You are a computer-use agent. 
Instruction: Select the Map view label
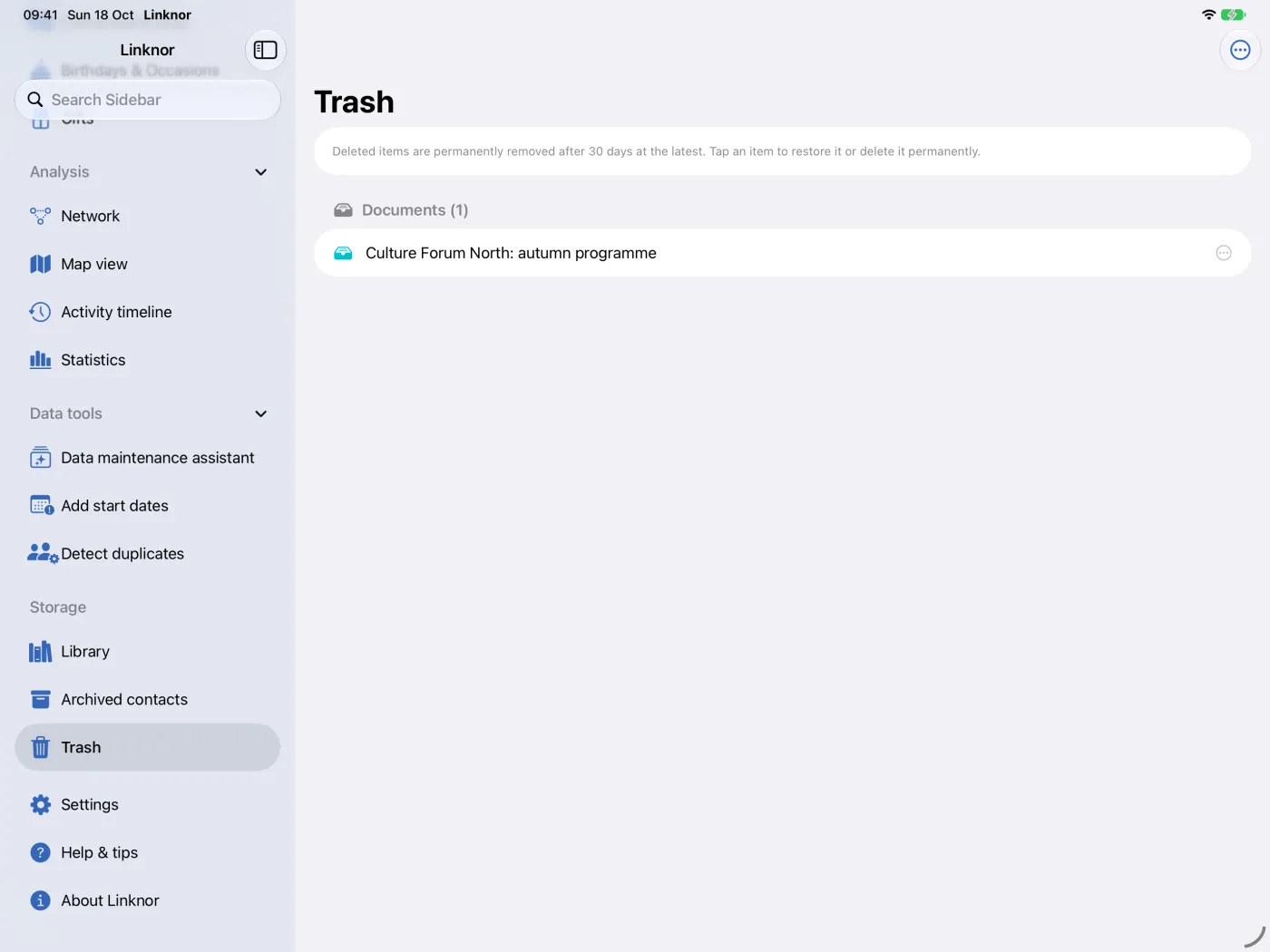click(x=94, y=264)
